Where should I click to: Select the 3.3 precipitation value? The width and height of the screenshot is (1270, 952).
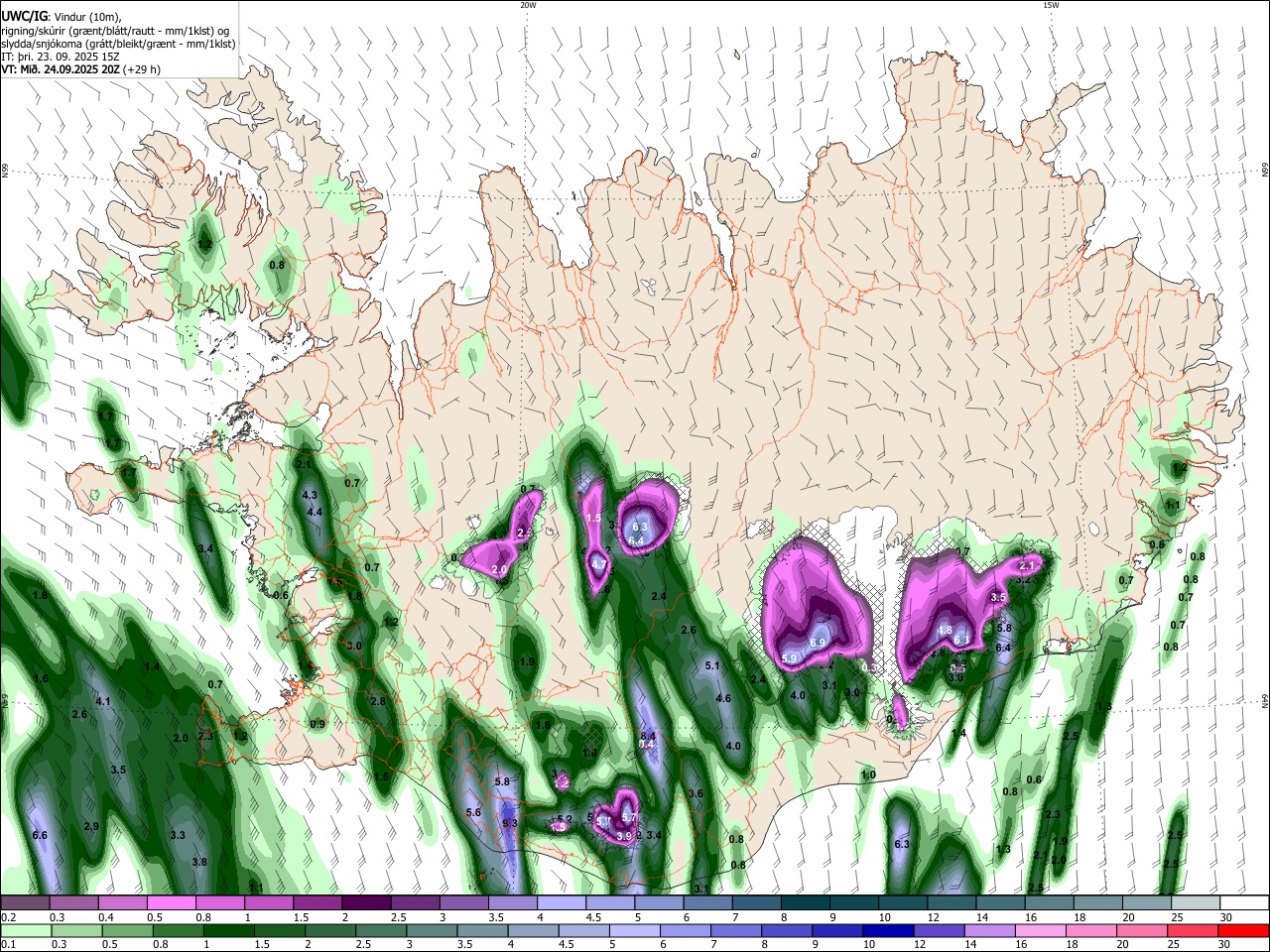pyautogui.click(x=178, y=836)
